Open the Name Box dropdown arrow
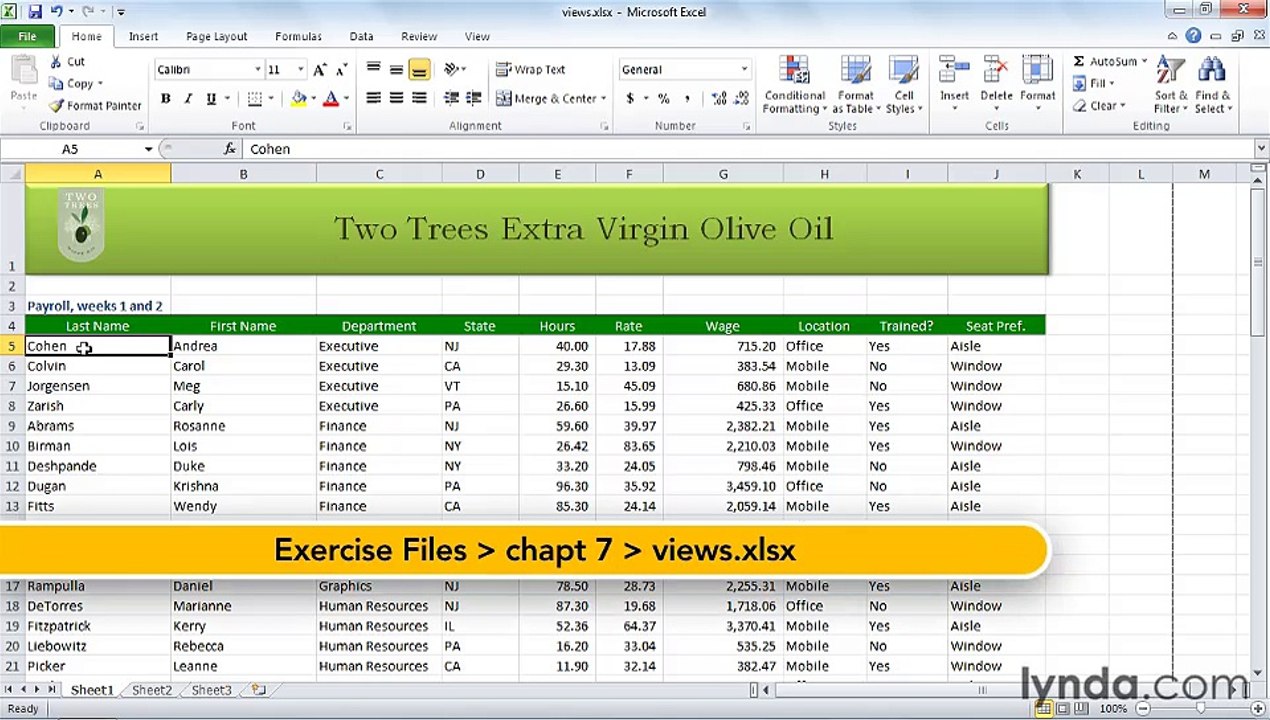Image resolution: width=1270 pixels, height=720 pixels. pyautogui.click(x=148, y=149)
